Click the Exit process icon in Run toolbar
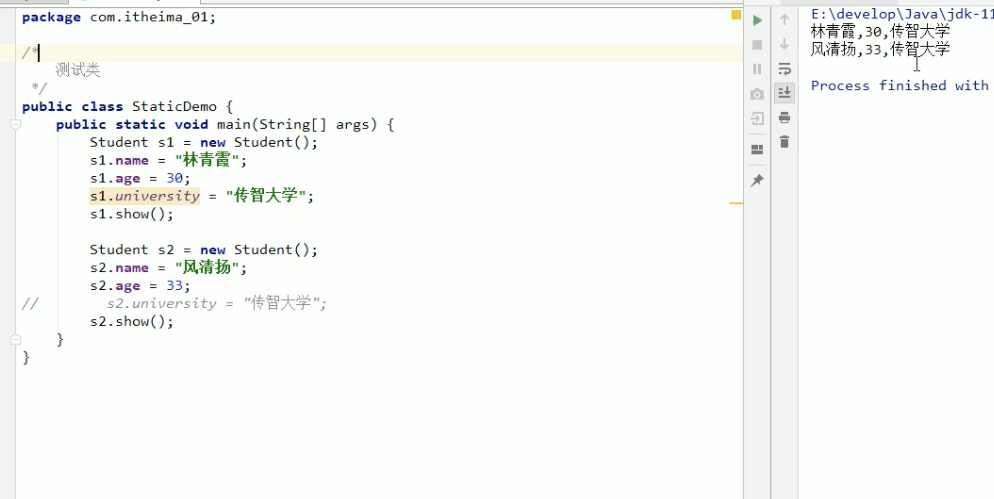The width and height of the screenshot is (994, 499). [x=757, y=119]
